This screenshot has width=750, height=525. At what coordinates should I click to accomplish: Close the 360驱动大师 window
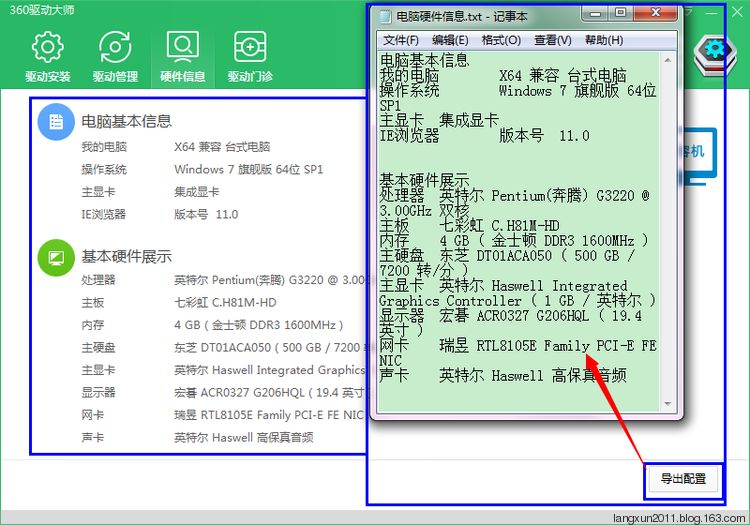[x=737, y=12]
